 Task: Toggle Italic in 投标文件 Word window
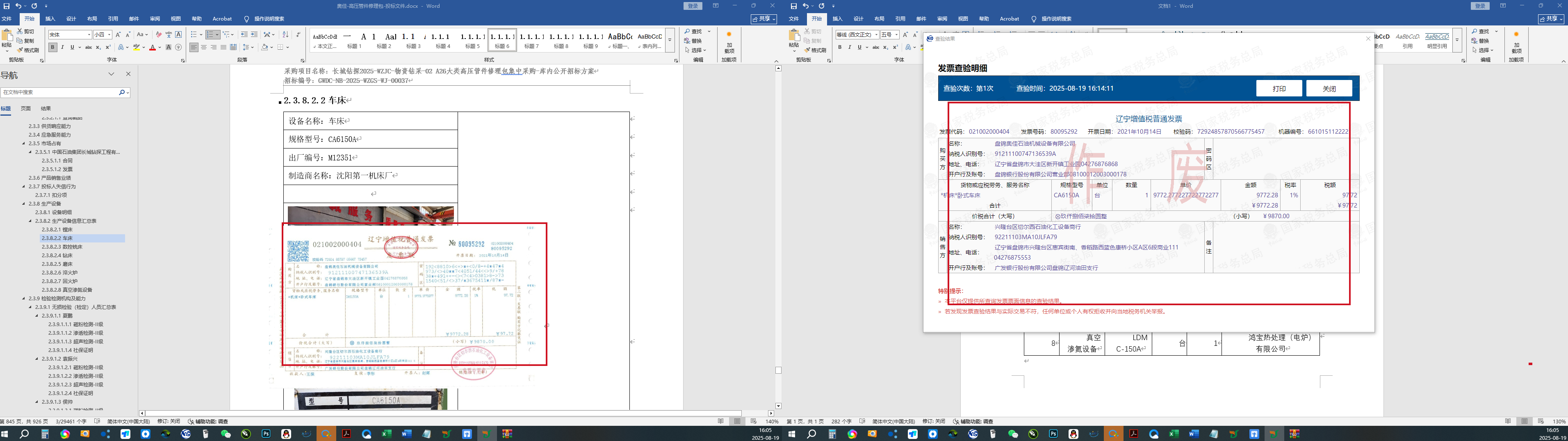[63, 48]
